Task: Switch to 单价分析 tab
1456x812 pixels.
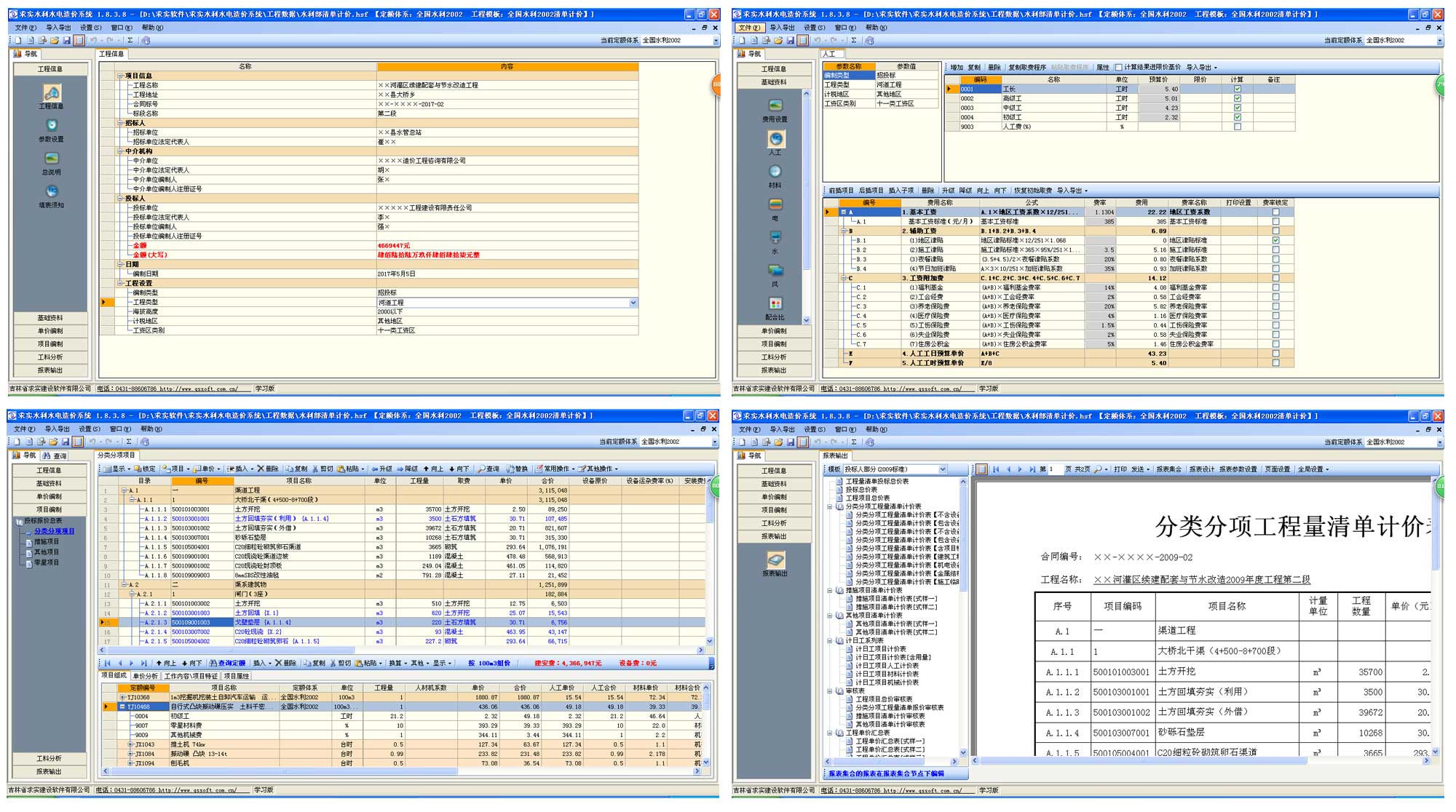Action: (145, 676)
